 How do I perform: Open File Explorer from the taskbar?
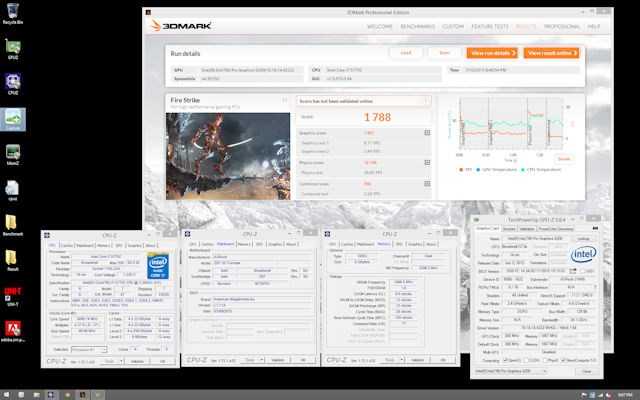pos(36,395)
